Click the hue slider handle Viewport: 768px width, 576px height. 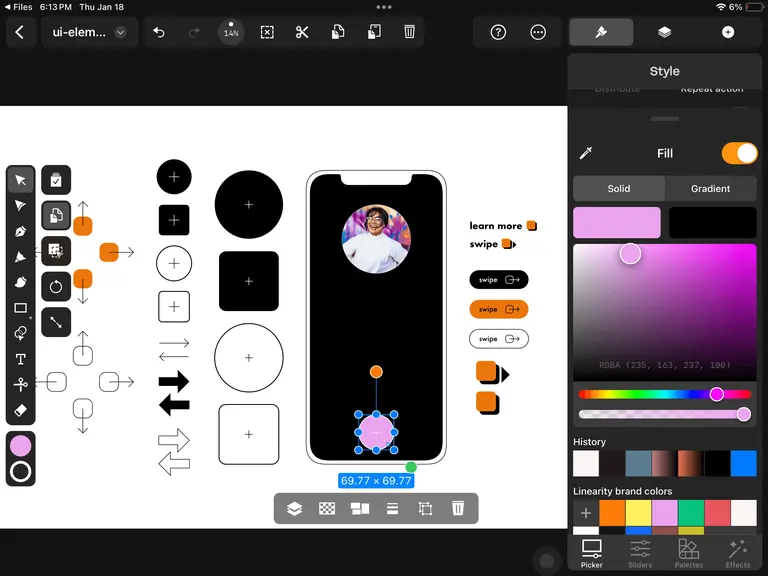click(717, 394)
